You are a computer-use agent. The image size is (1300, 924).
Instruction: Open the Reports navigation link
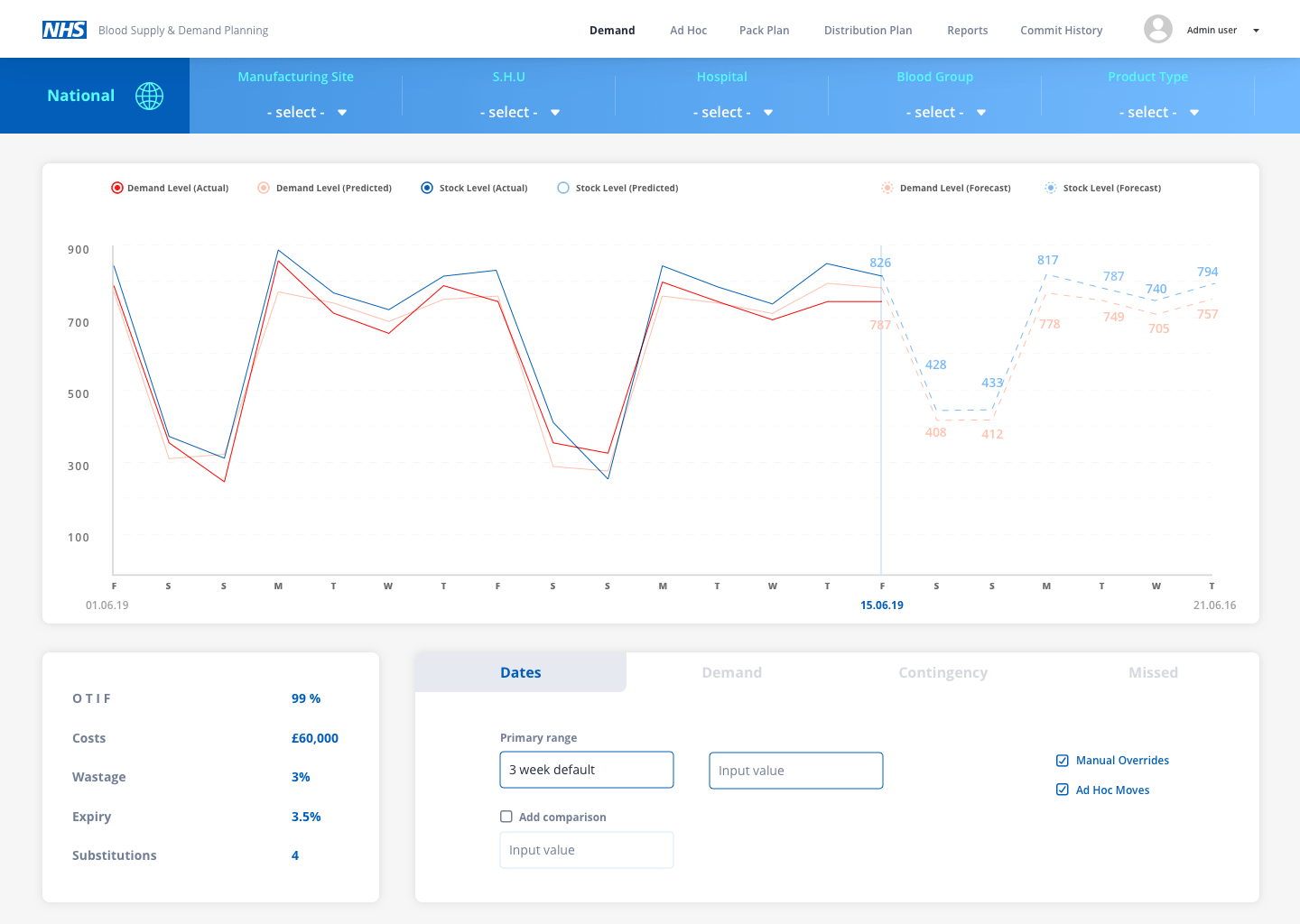tap(967, 31)
